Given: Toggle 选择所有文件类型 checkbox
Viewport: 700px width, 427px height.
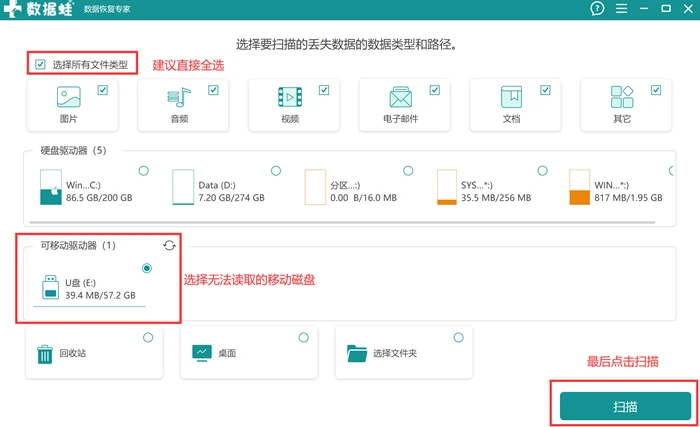Looking at the screenshot, I should click(40, 64).
